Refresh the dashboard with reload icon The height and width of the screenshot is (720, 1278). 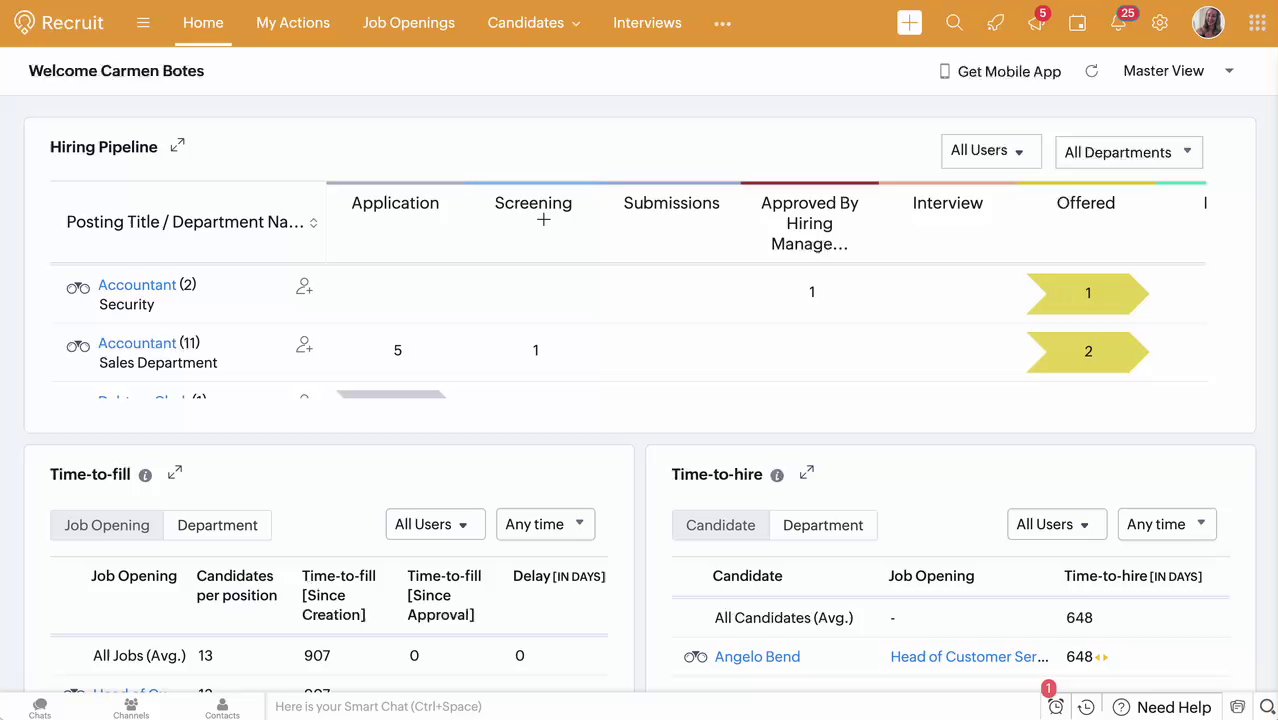click(x=1092, y=71)
